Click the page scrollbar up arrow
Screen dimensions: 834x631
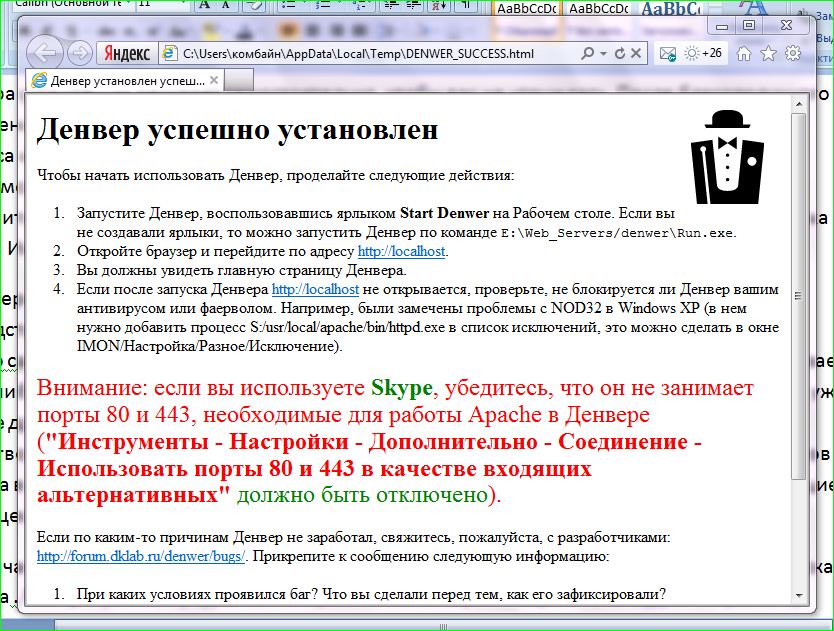pyautogui.click(x=799, y=104)
